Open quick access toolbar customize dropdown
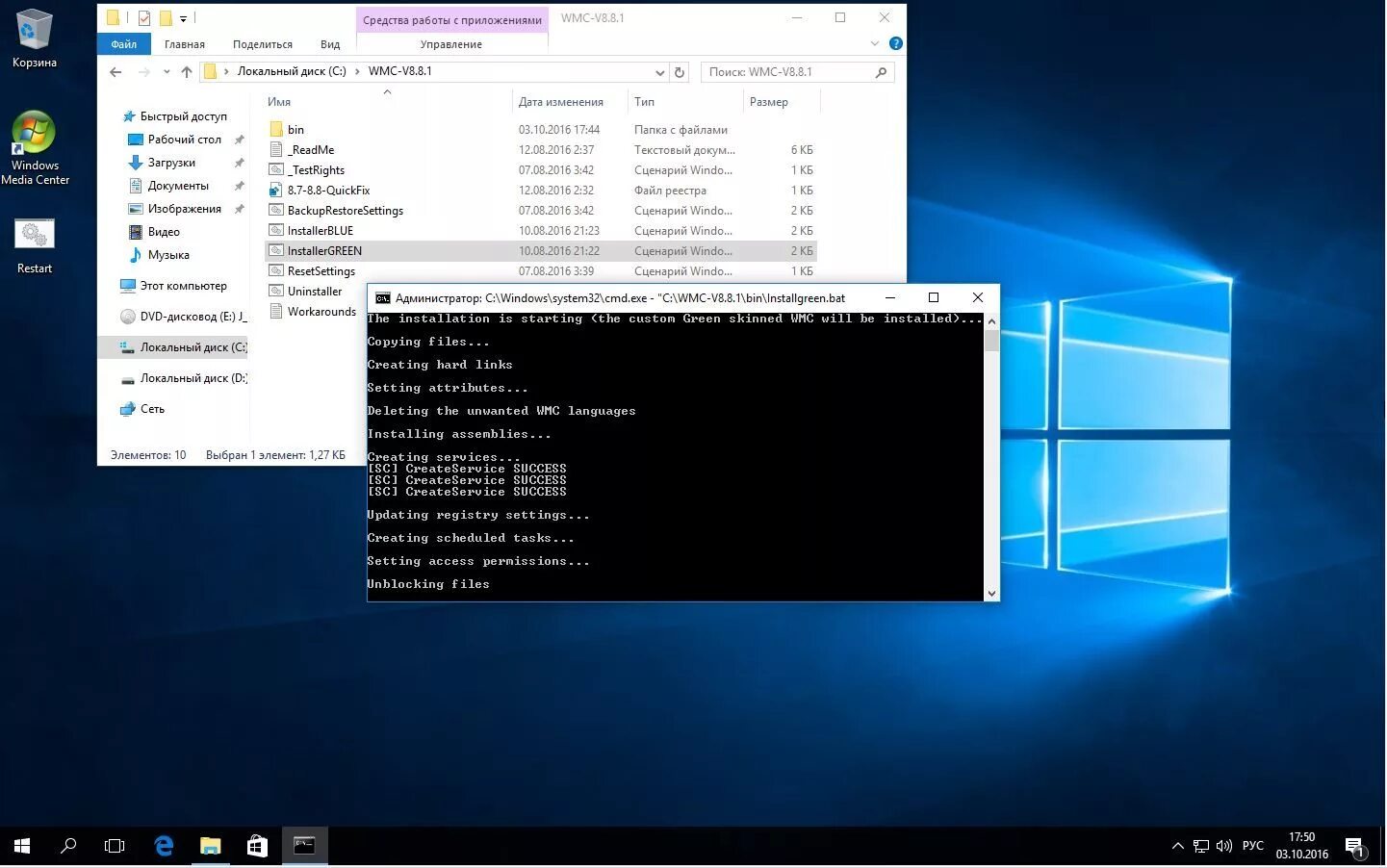 183,18
